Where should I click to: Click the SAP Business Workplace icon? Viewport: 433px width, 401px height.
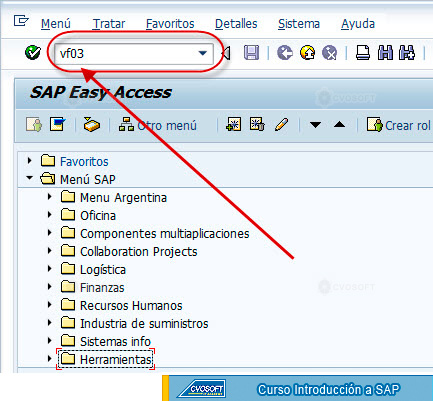point(92,125)
